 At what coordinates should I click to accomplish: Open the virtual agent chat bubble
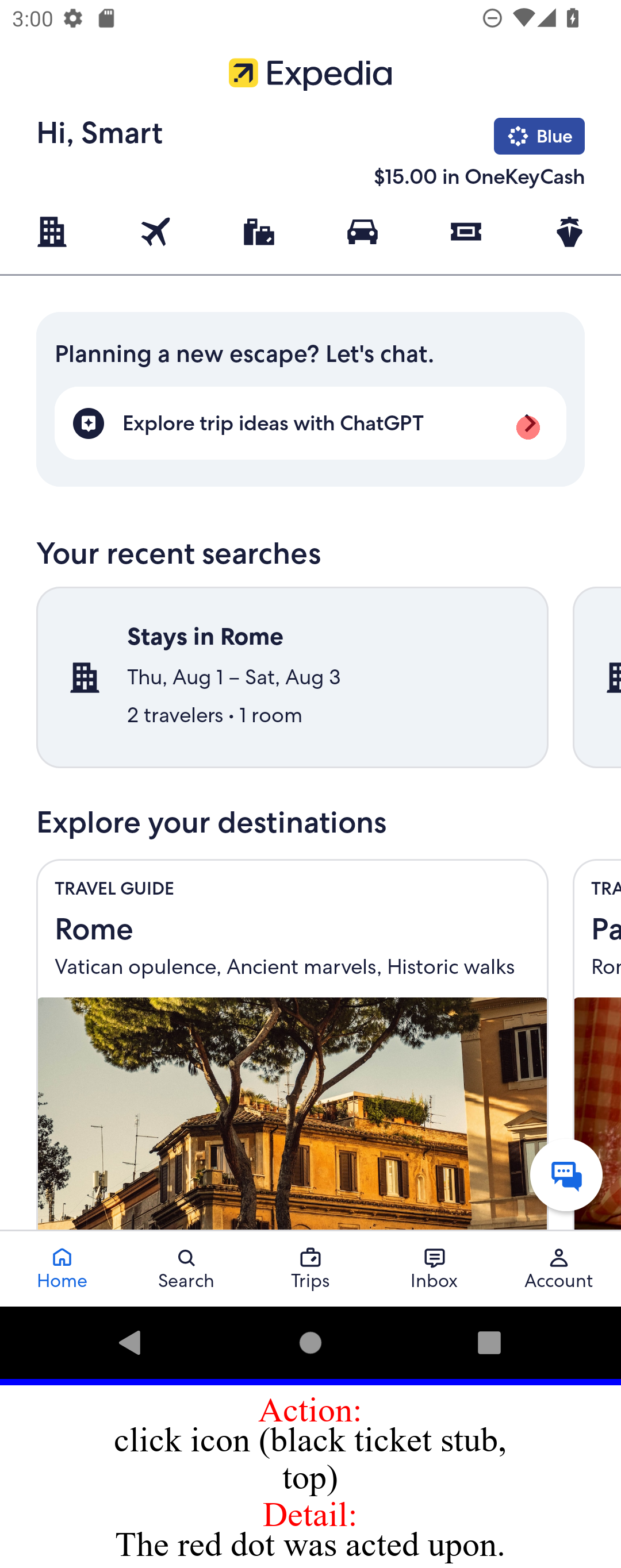pyautogui.click(x=566, y=1174)
